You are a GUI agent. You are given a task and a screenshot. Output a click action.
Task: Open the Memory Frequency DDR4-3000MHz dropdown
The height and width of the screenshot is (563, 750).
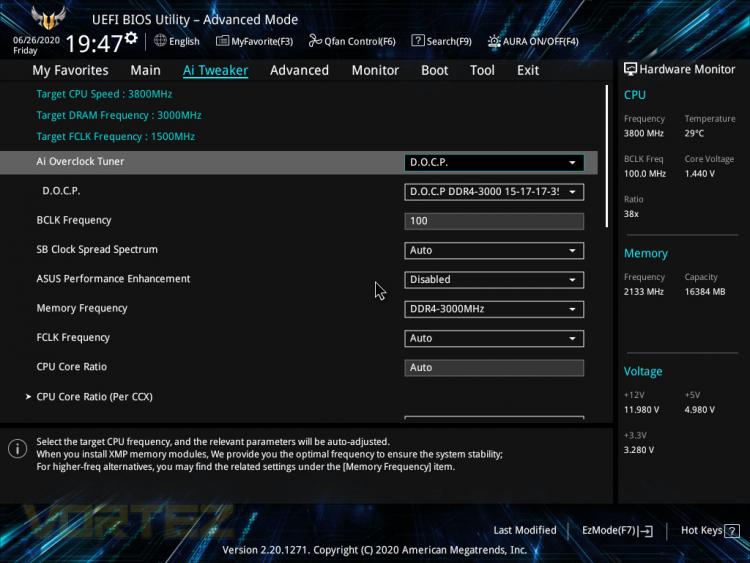pyautogui.click(x=494, y=309)
